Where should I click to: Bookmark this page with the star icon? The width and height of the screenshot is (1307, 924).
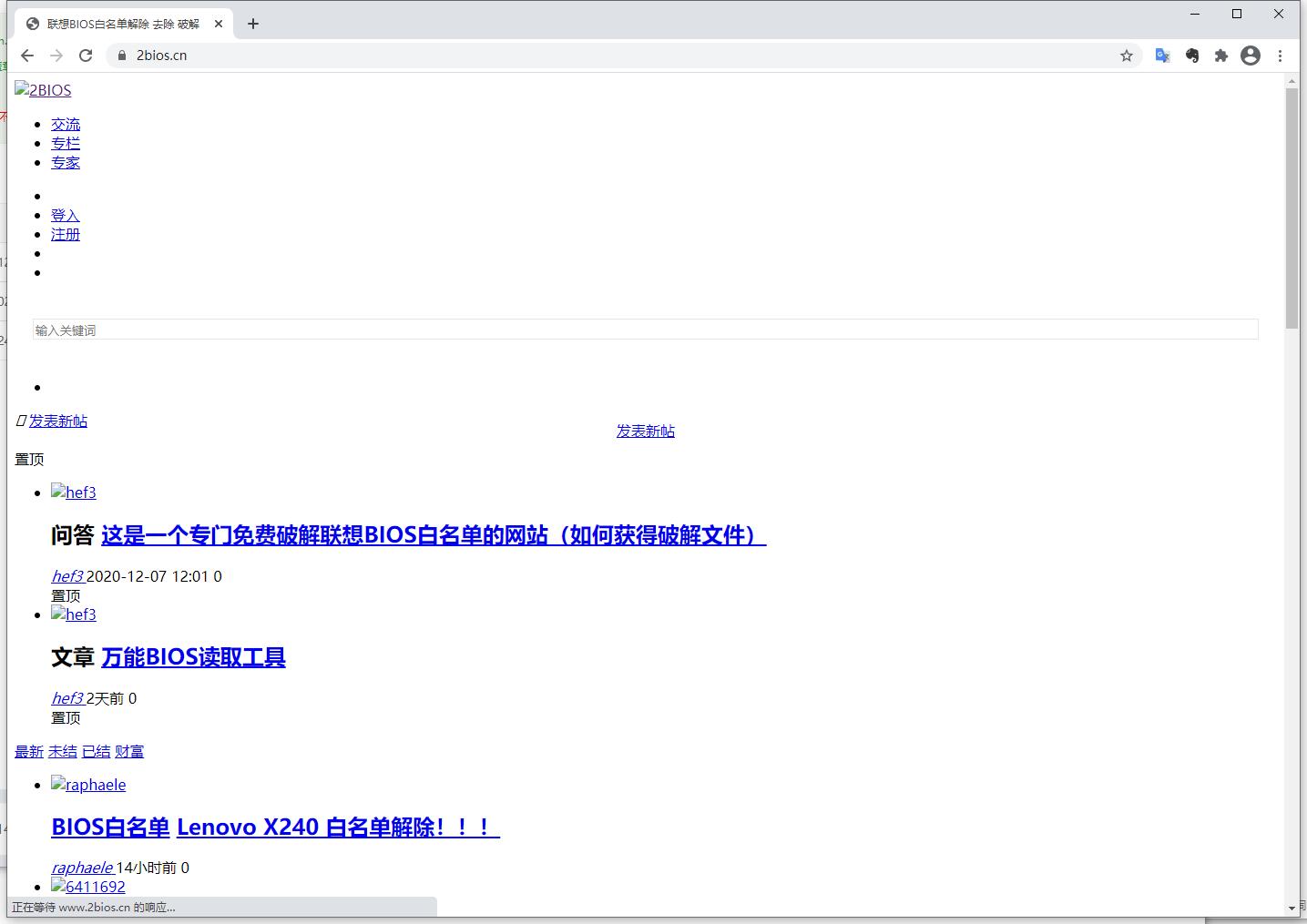pos(1127,56)
